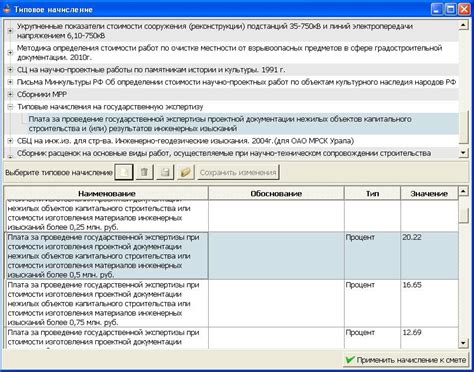The image size is (474, 372).
Task: Expand СБЦ на инж.из. для стр-ва node
Action: pyautogui.click(x=10, y=141)
